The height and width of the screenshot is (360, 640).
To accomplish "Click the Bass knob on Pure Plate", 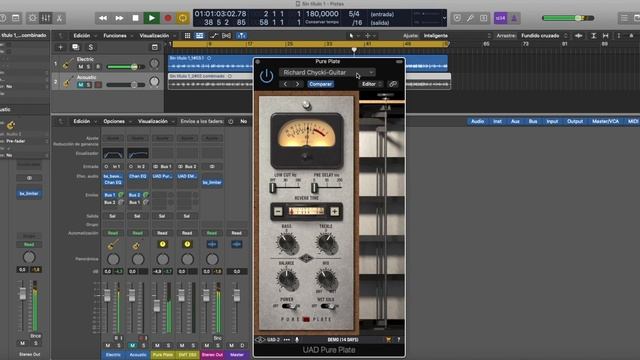I will tap(287, 243).
